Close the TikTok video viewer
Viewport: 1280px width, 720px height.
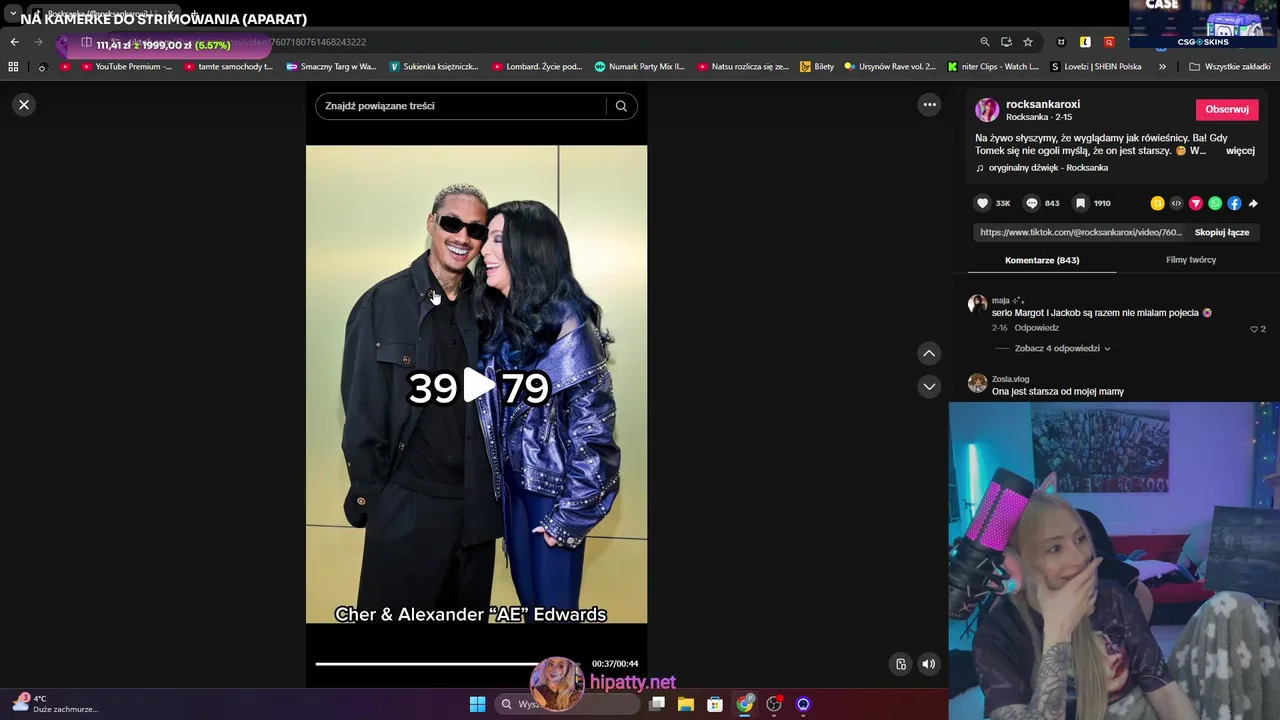pyautogui.click(x=24, y=105)
